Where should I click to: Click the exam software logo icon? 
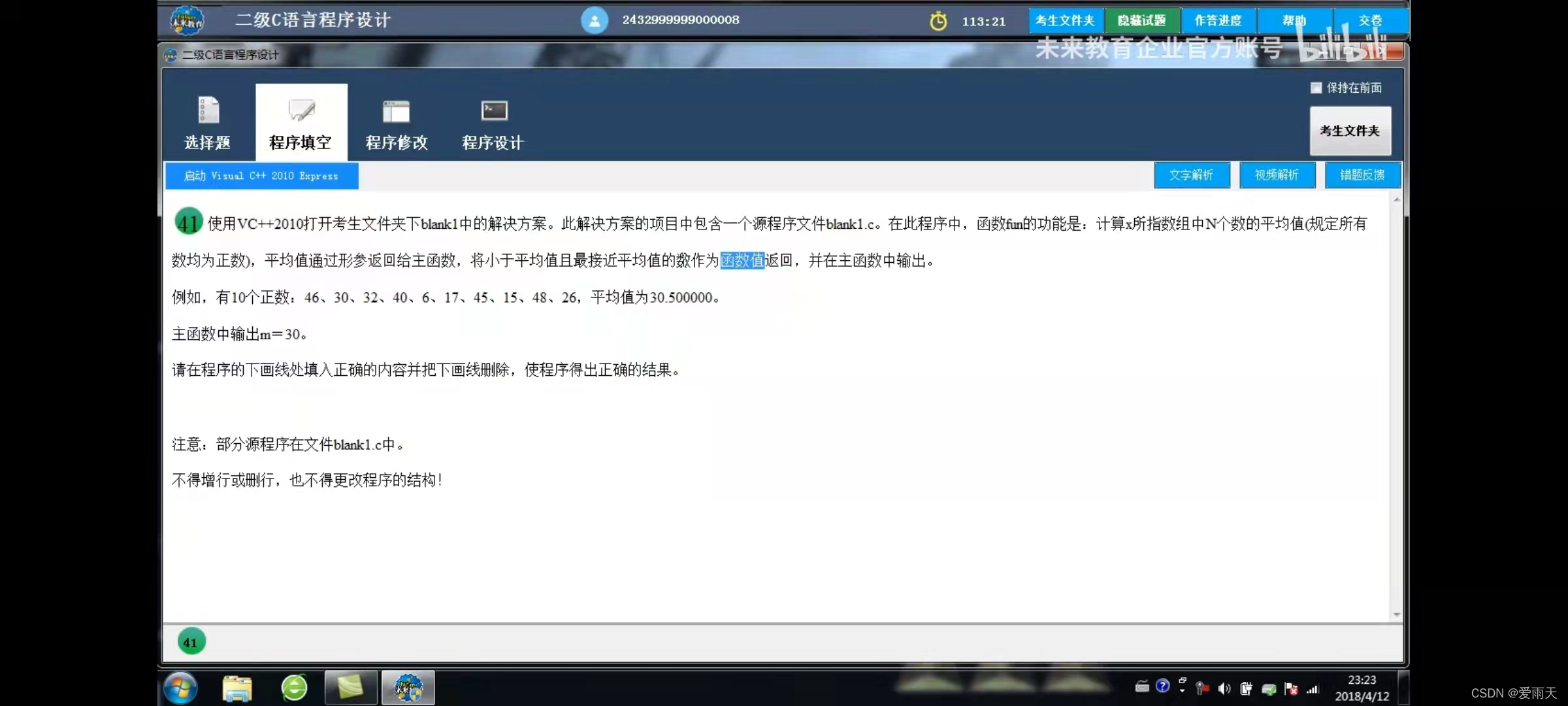pyautogui.click(x=187, y=20)
